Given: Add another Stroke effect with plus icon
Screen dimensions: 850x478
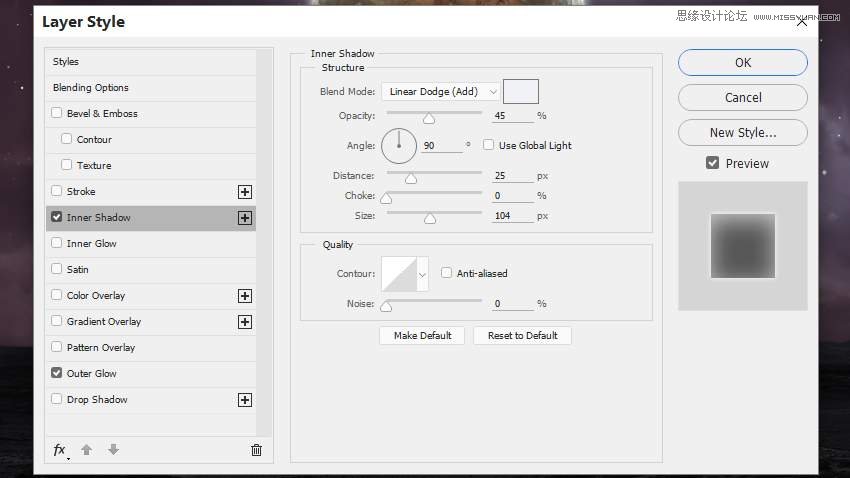Looking at the screenshot, I should [245, 192].
